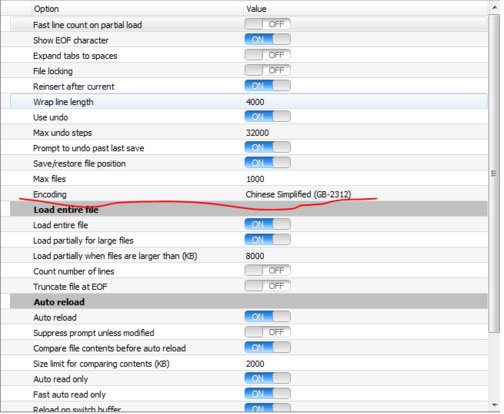This screenshot has width=504, height=414.
Task: Select Max undo steps value 32000
Action: [x=257, y=133]
